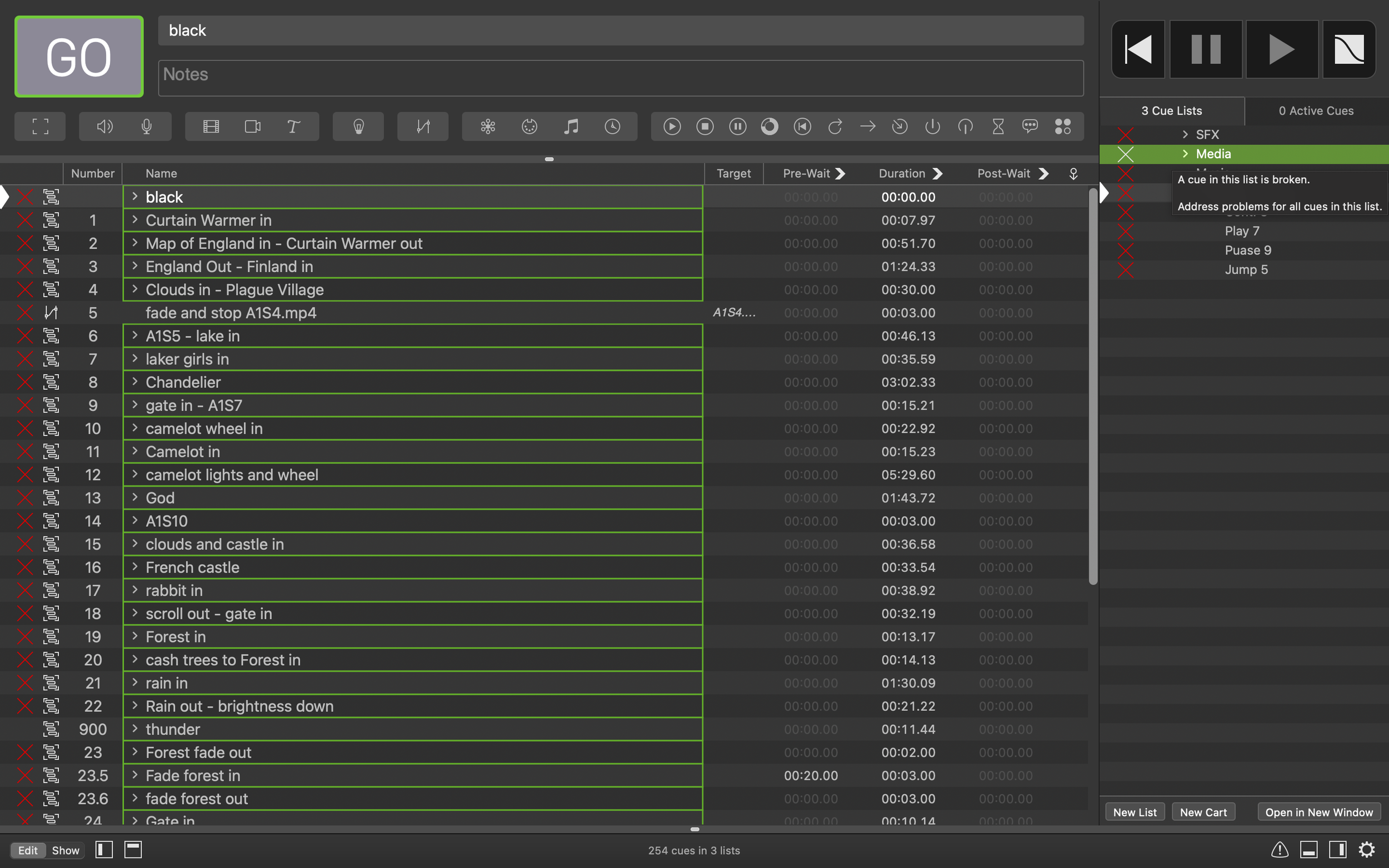Image resolution: width=1389 pixels, height=868 pixels.
Task: Add a new Audio cue
Action: (104, 126)
